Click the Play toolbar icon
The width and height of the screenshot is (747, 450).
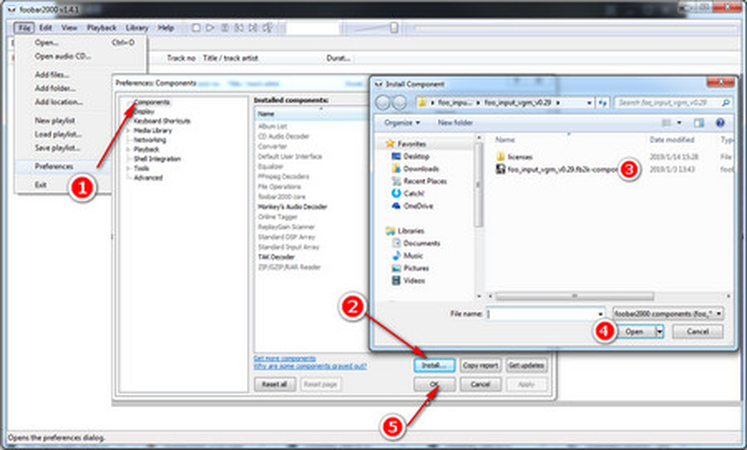coord(210,28)
